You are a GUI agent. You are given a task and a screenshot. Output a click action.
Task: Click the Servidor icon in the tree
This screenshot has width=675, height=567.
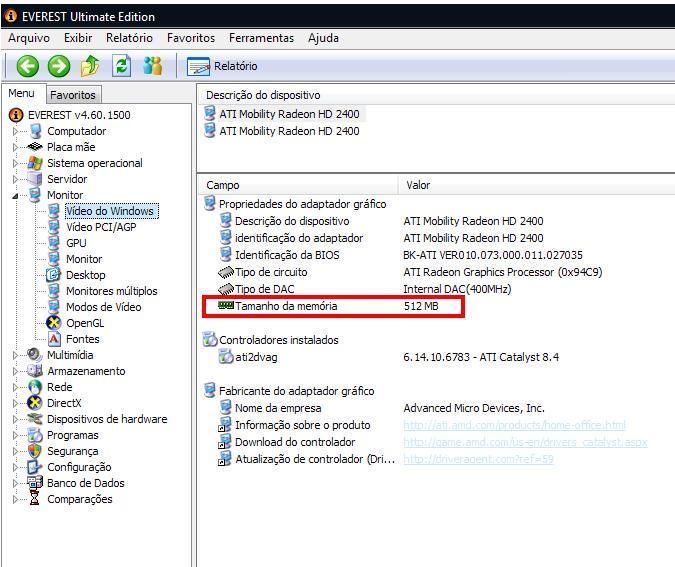point(35,179)
